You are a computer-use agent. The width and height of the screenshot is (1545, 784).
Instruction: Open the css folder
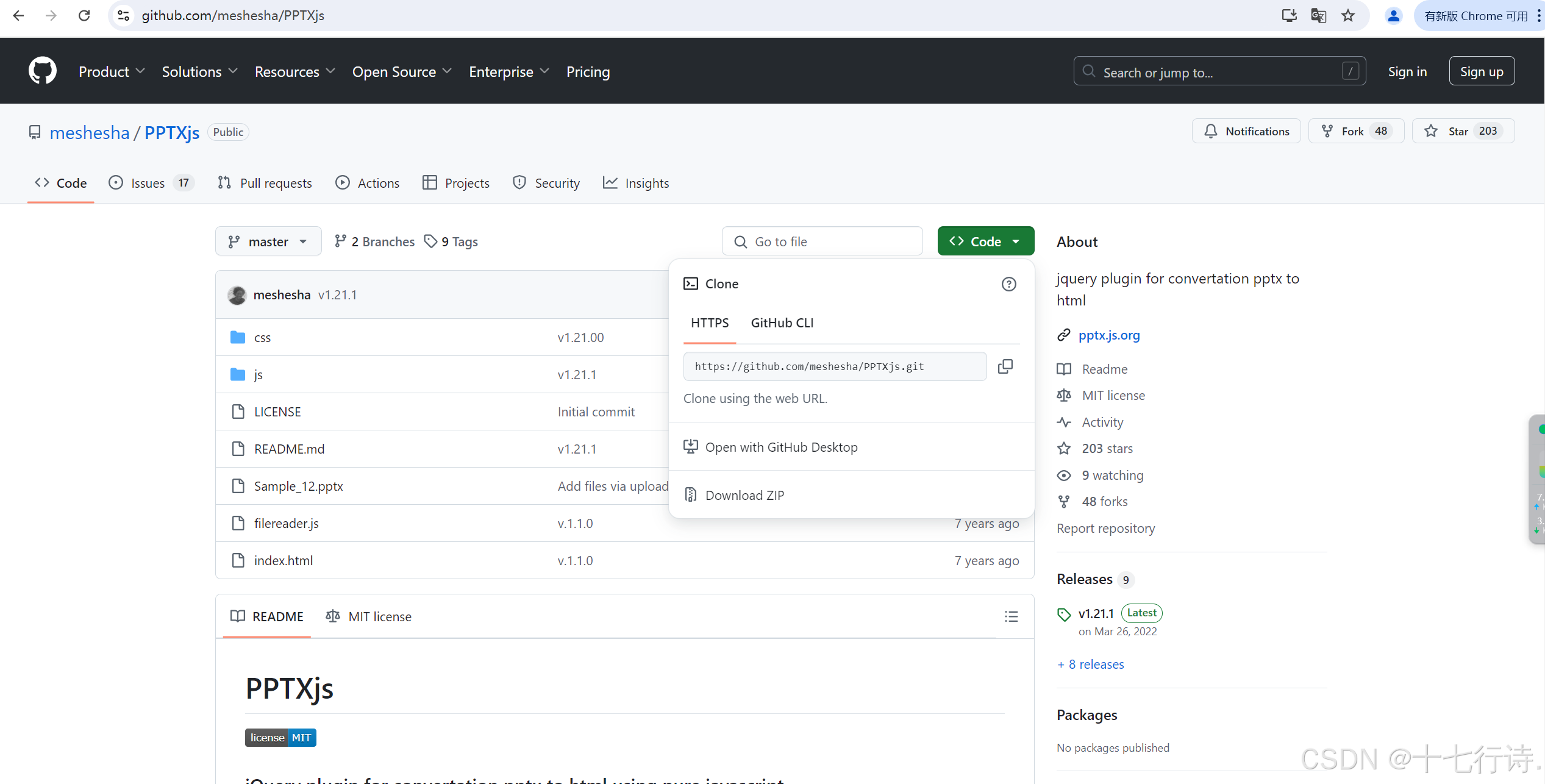point(262,337)
